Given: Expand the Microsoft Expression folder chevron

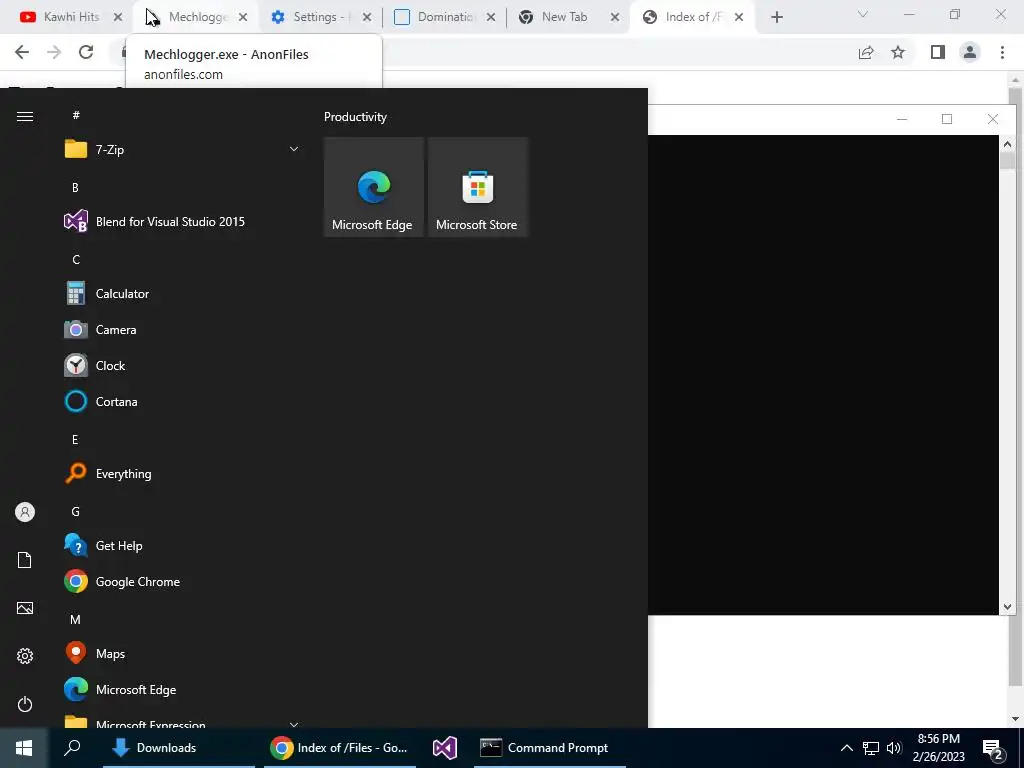Looking at the screenshot, I should (294, 724).
